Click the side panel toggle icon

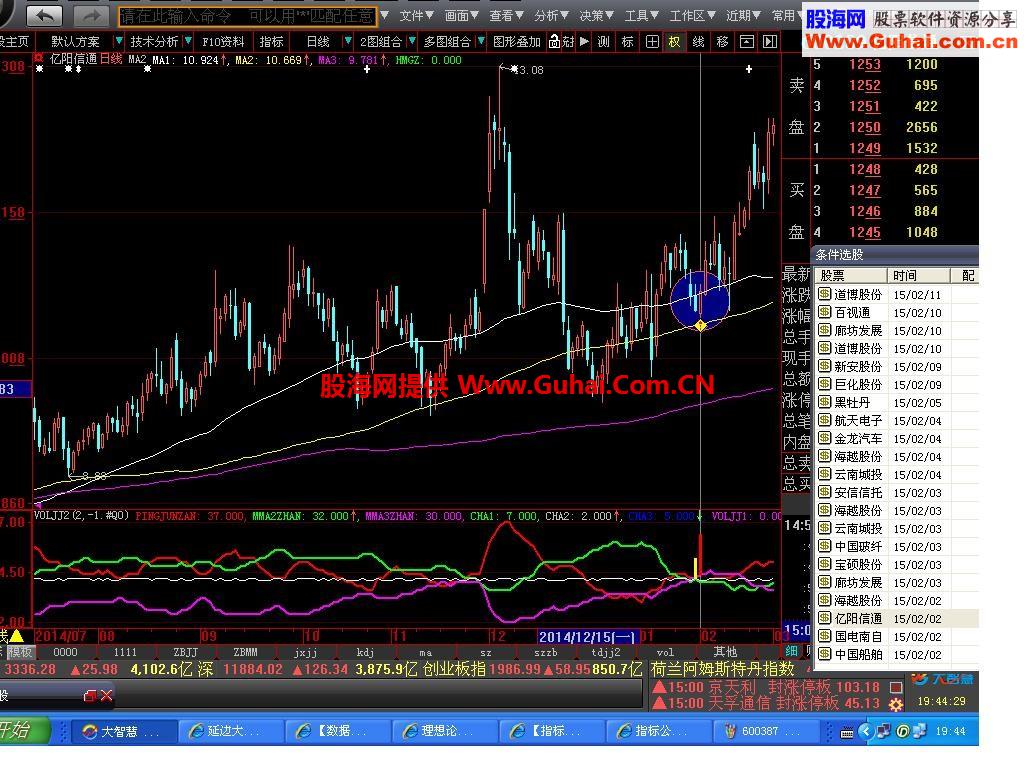(x=770, y=42)
